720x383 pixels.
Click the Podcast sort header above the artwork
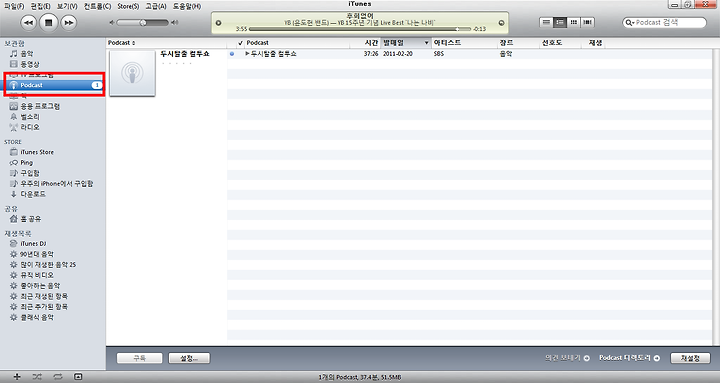tap(122, 43)
